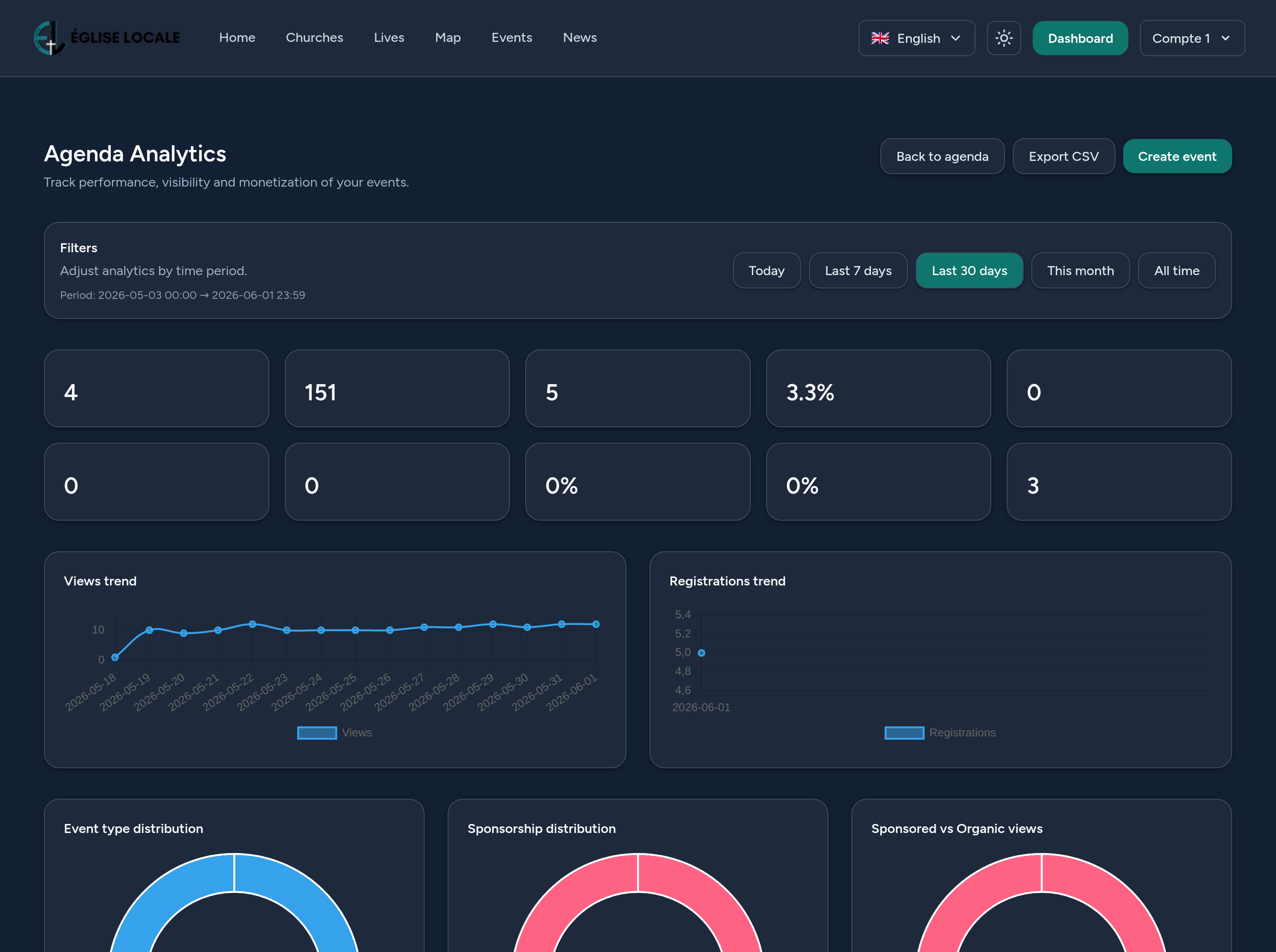The image size is (1276, 952).
Task: Go to the Home page
Action: pos(237,38)
